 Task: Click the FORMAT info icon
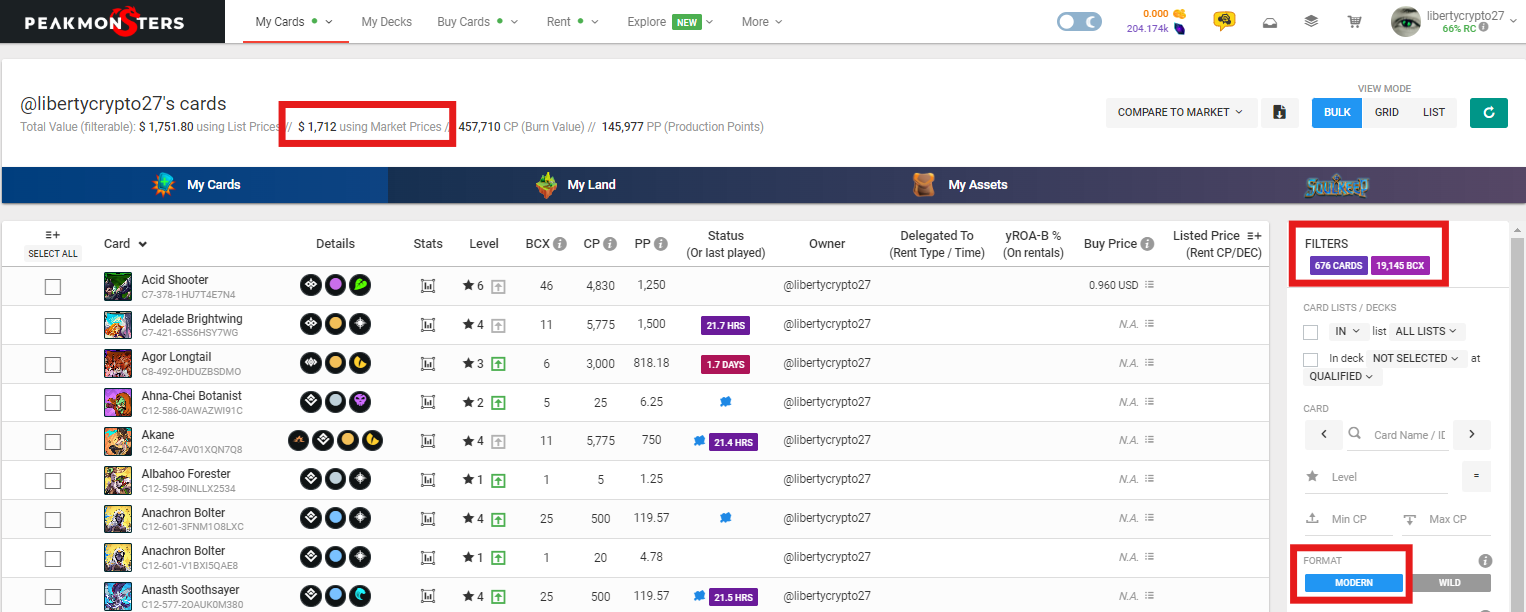tap(1485, 561)
